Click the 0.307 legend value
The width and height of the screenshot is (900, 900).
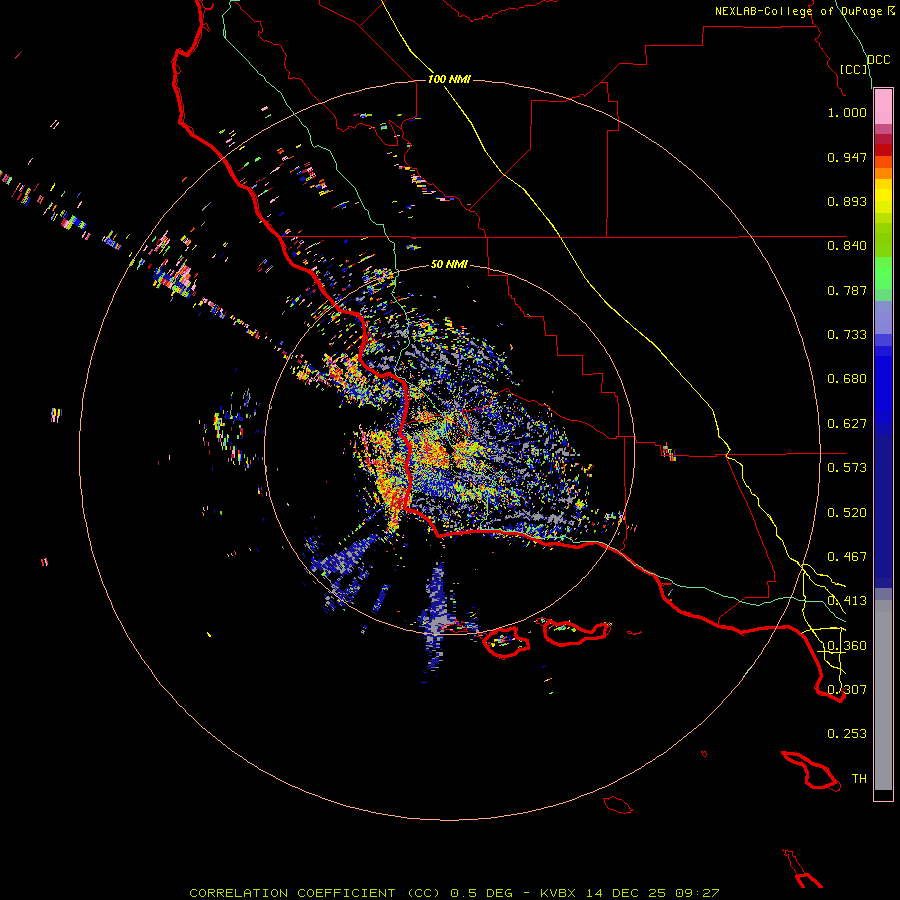[x=847, y=690]
